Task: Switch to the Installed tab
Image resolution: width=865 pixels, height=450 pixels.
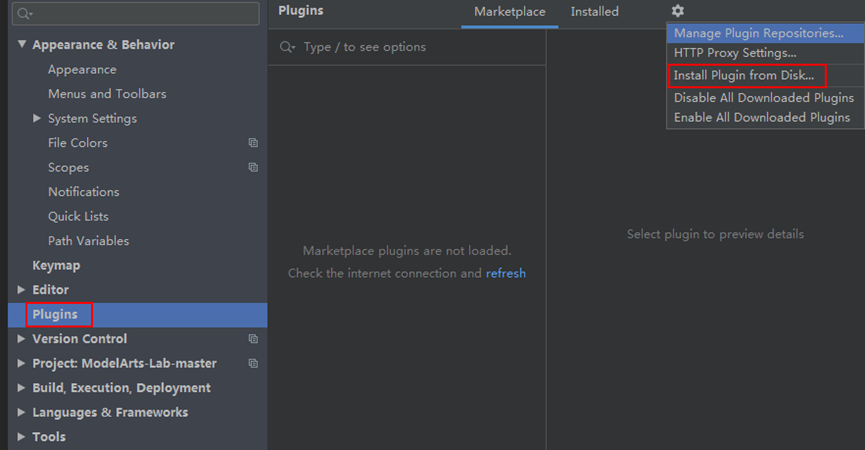Action: [x=595, y=12]
